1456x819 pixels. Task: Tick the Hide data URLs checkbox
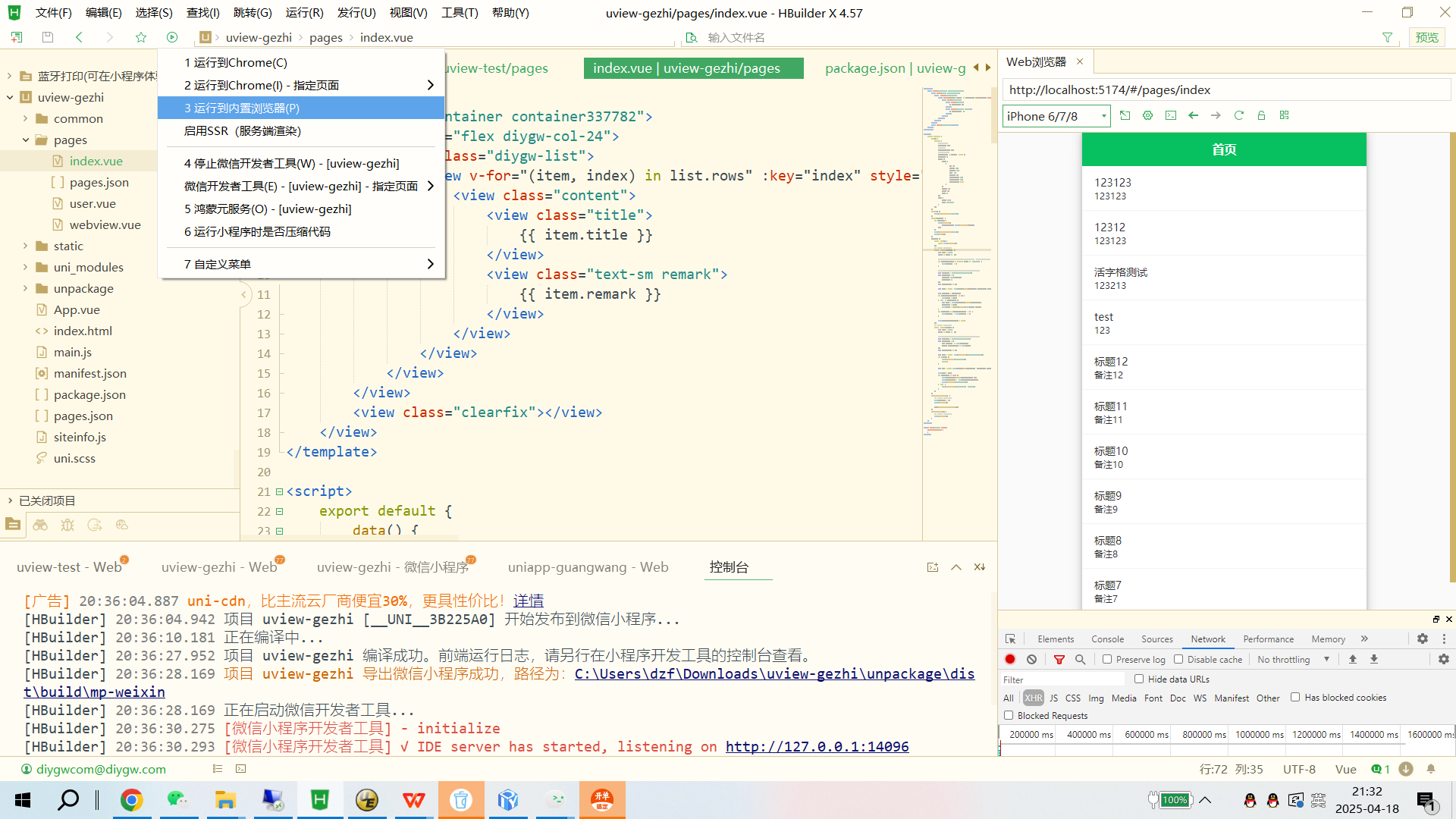(1139, 679)
